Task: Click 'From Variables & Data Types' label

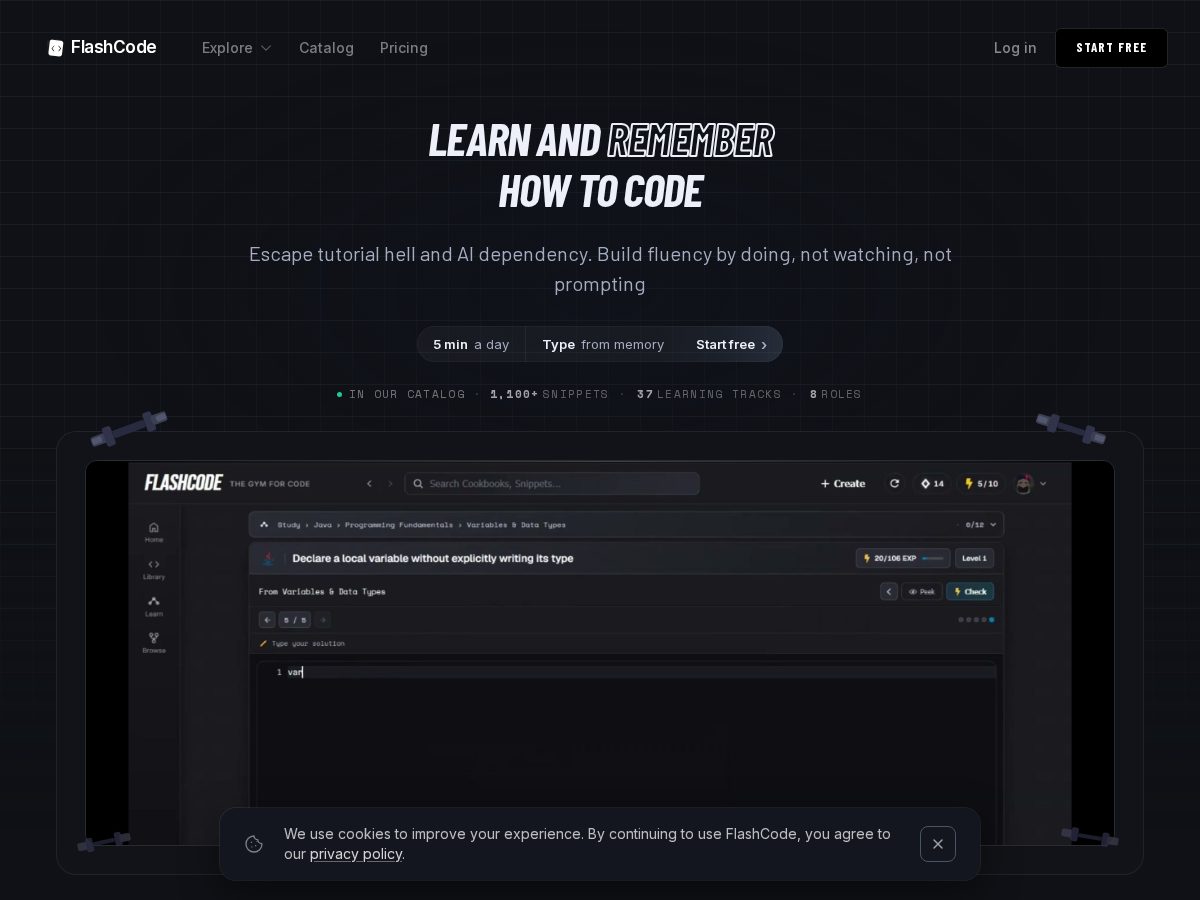Action: 322,591
